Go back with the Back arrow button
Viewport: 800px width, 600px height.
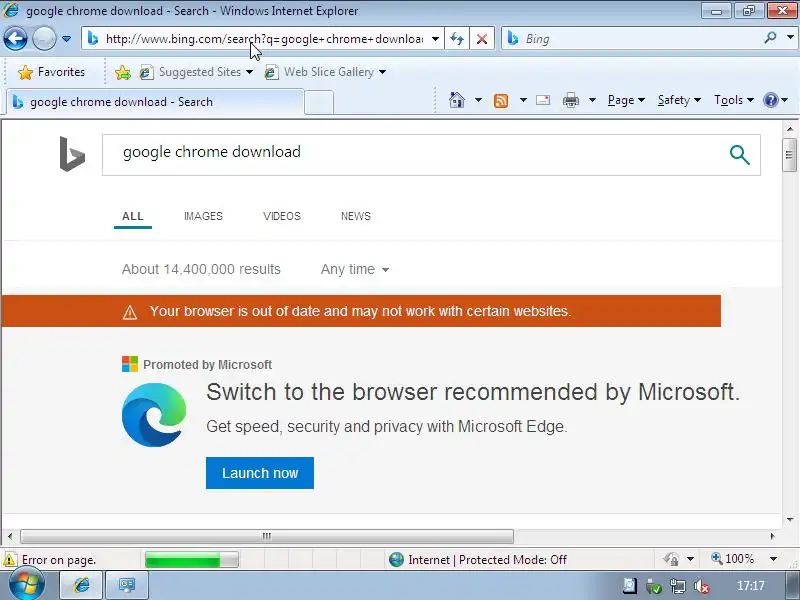15,38
